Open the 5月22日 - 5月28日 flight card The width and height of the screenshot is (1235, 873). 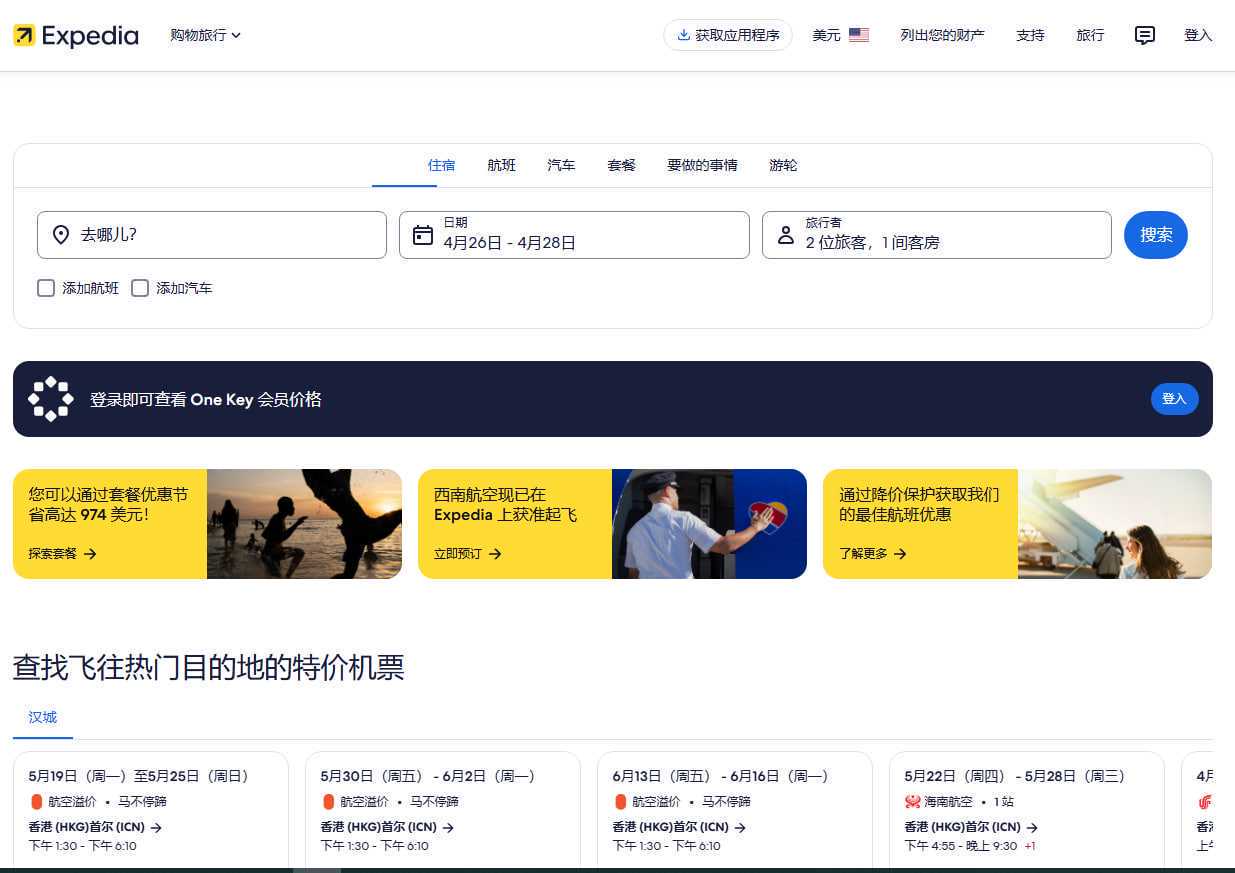pyautogui.click(x=1027, y=810)
